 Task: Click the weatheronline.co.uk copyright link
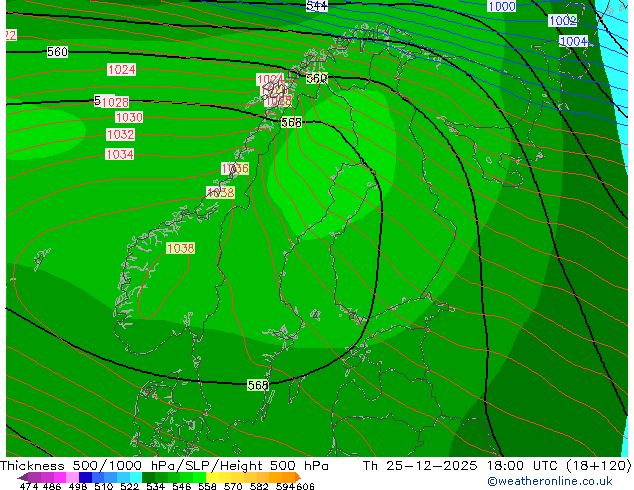[550, 481]
